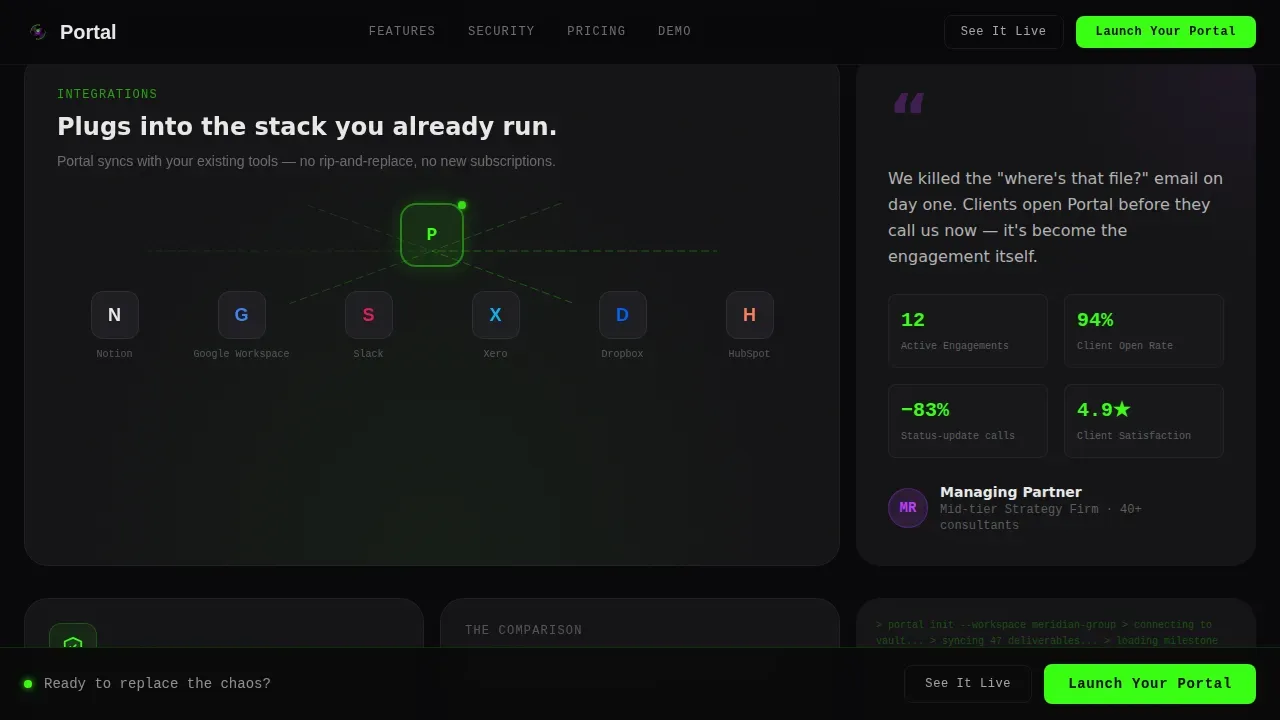Click the green shield icon in lower card
This screenshot has height=720, width=1280.
73,640
